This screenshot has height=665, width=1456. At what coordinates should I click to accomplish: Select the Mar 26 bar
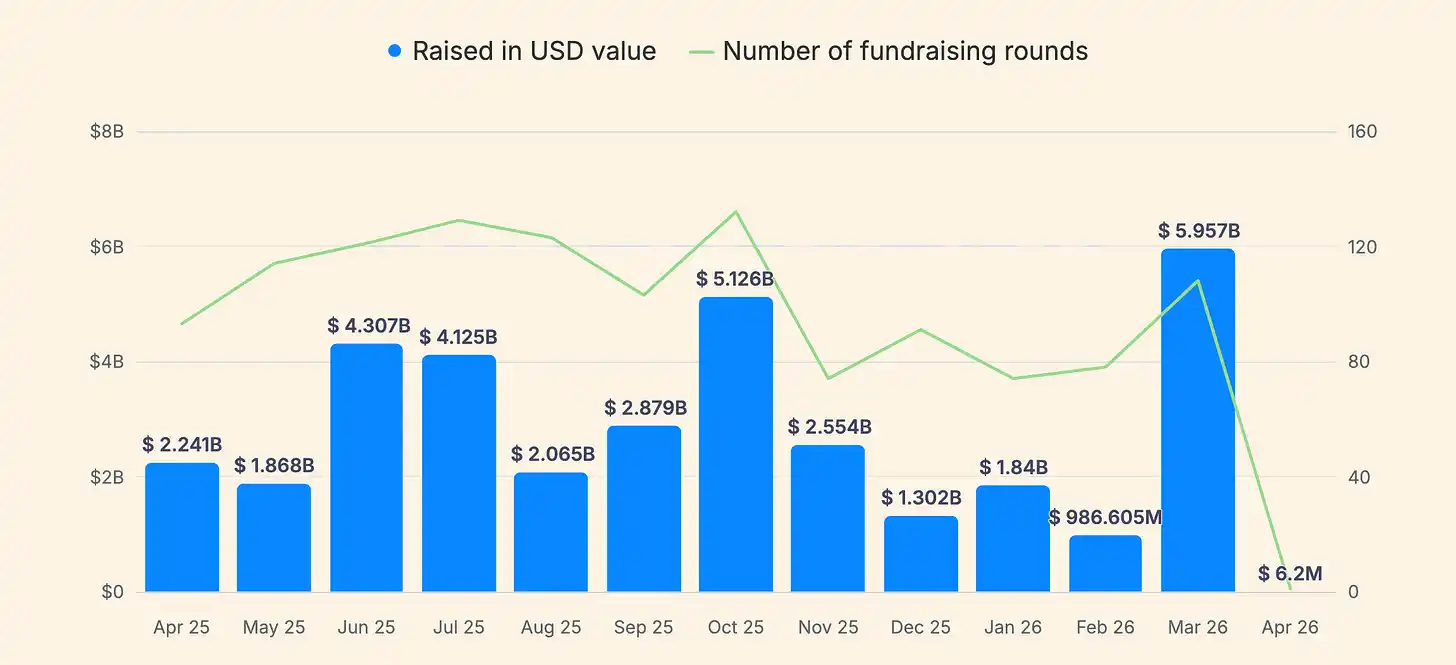click(x=1198, y=420)
